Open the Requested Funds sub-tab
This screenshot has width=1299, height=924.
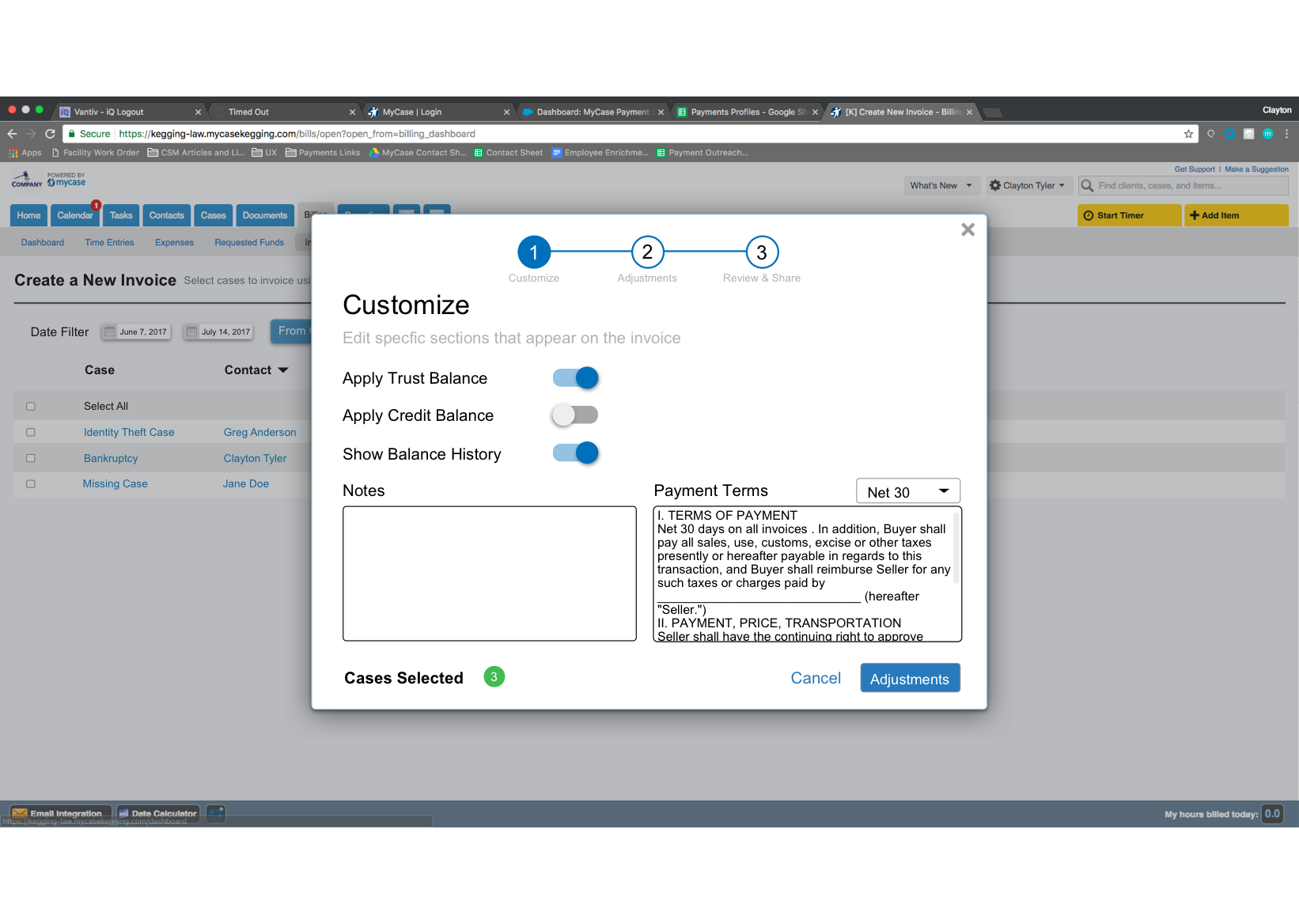[249, 243]
